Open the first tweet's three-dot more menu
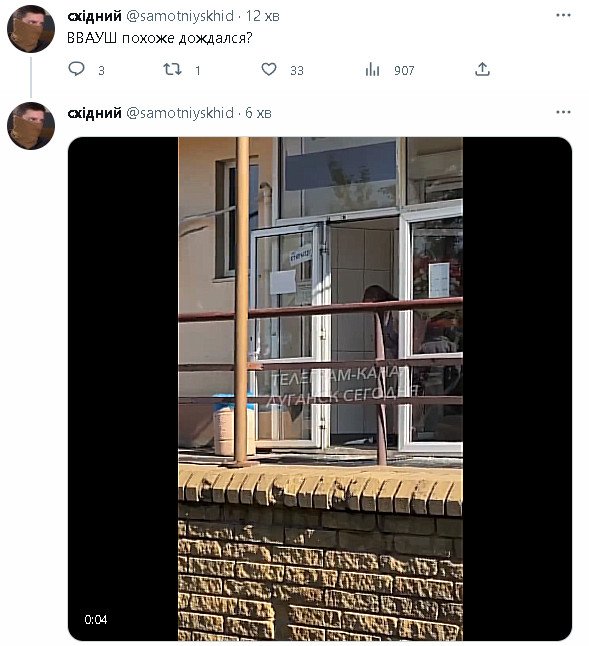The width and height of the screenshot is (589, 646). [x=563, y=15]
